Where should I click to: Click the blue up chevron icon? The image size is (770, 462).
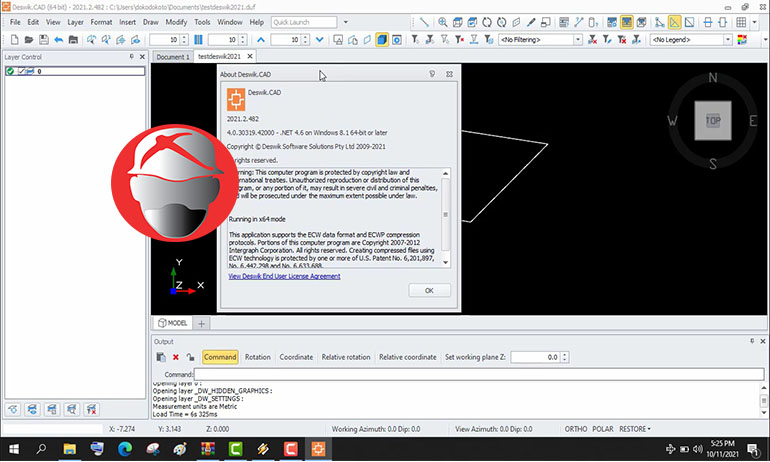pos(261,40)
